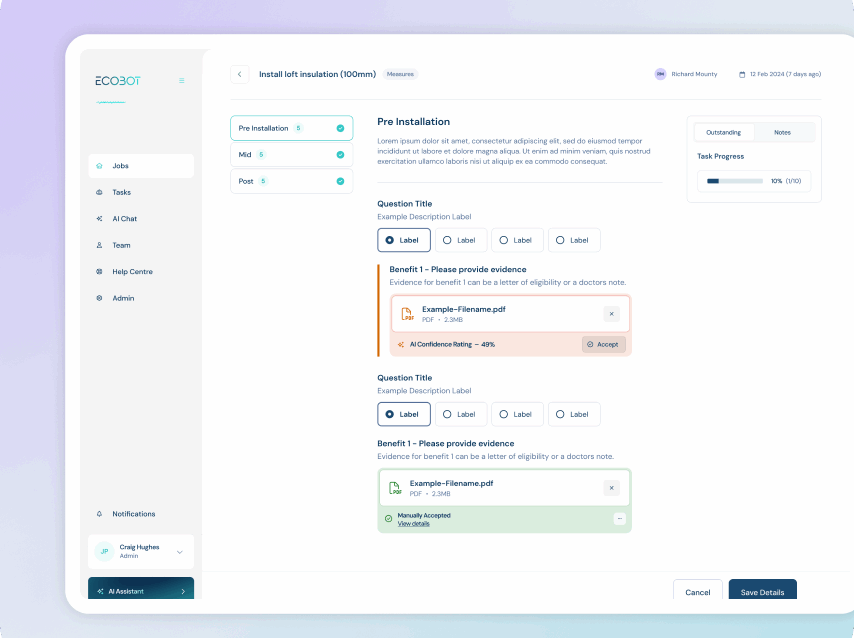Click the Save Details button
854x638 pixels.
(762, 592)
